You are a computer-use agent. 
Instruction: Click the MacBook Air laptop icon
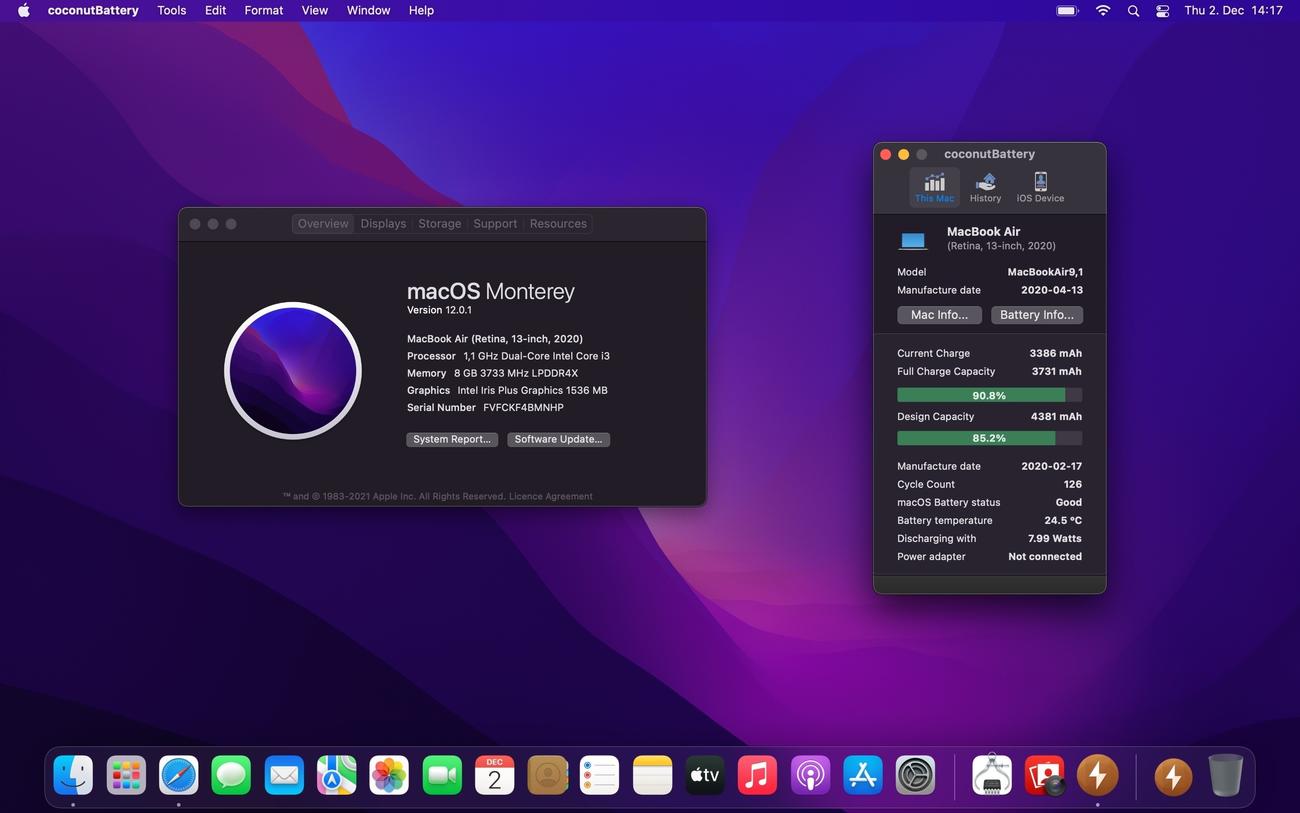click(x=913, y=240)
